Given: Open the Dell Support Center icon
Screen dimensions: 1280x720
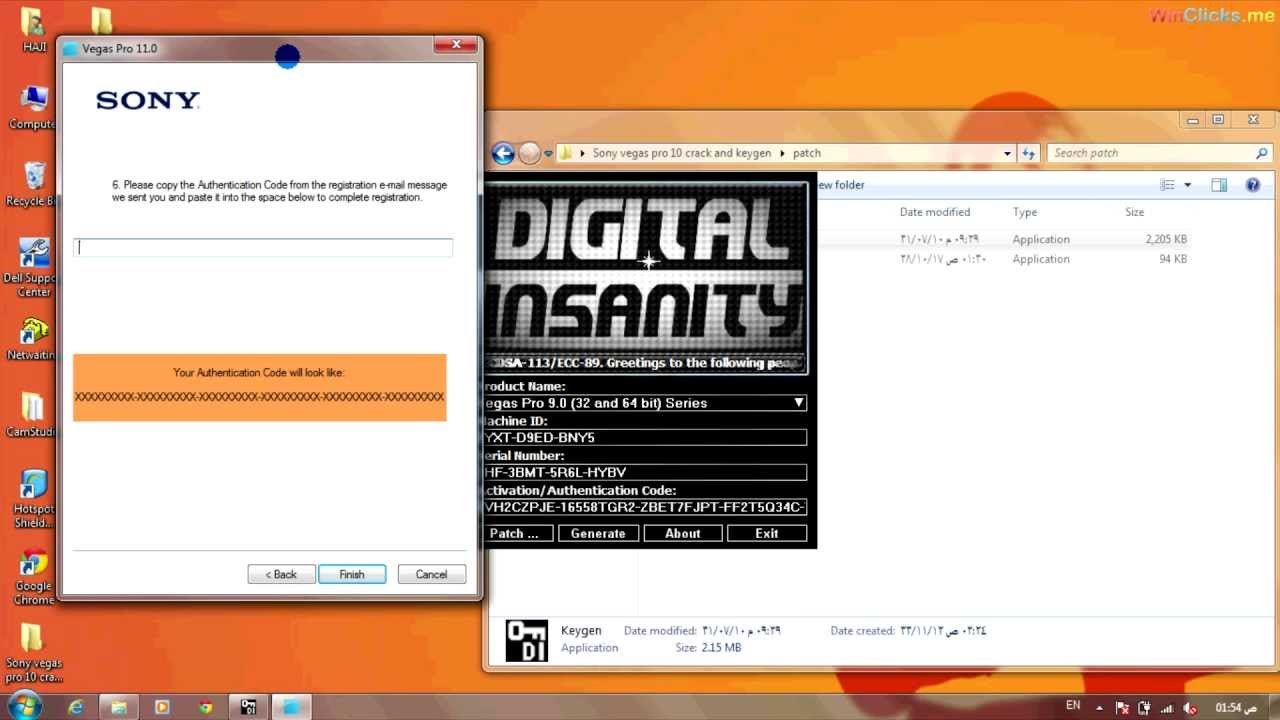Looking at the screenshot, I should [34, 268].
